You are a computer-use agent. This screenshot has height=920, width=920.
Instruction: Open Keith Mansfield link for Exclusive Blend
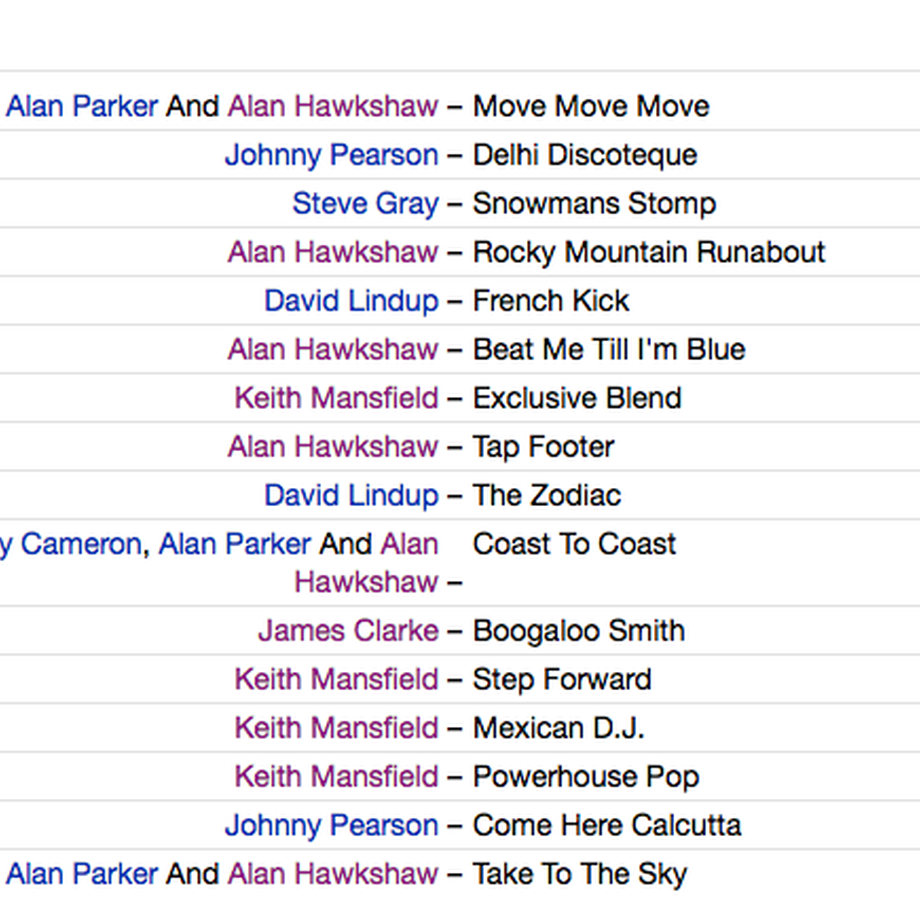[x=337, y=398]
